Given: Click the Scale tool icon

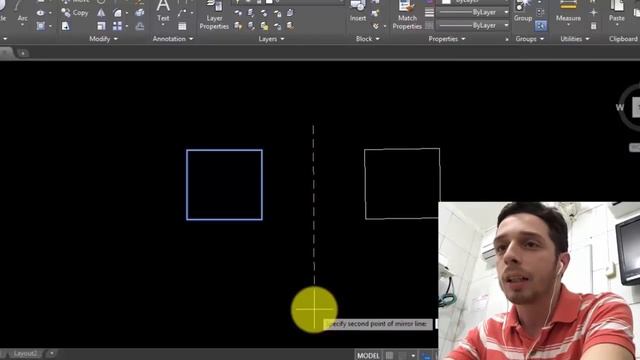Looking at the screenshot, I should tap(101, 27).
